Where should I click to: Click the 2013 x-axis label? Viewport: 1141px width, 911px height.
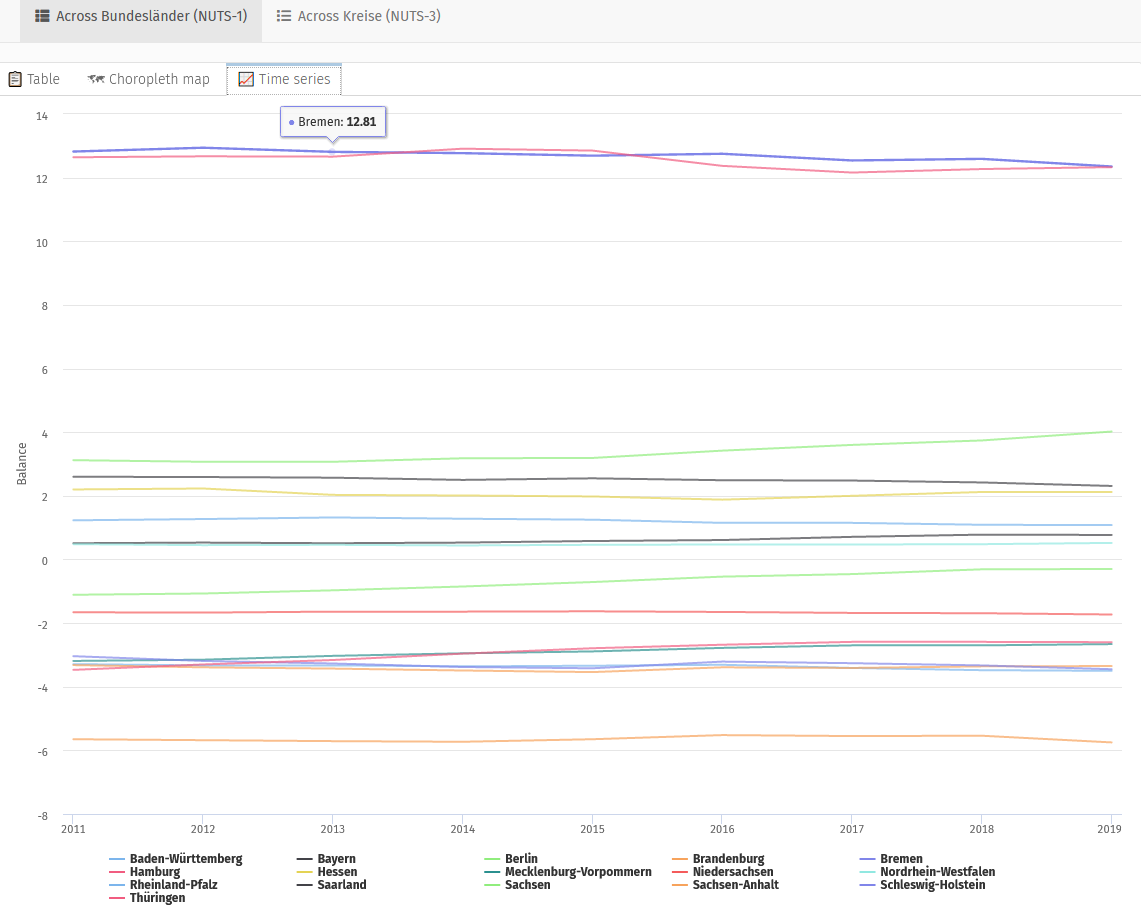[x=333, y=829]
